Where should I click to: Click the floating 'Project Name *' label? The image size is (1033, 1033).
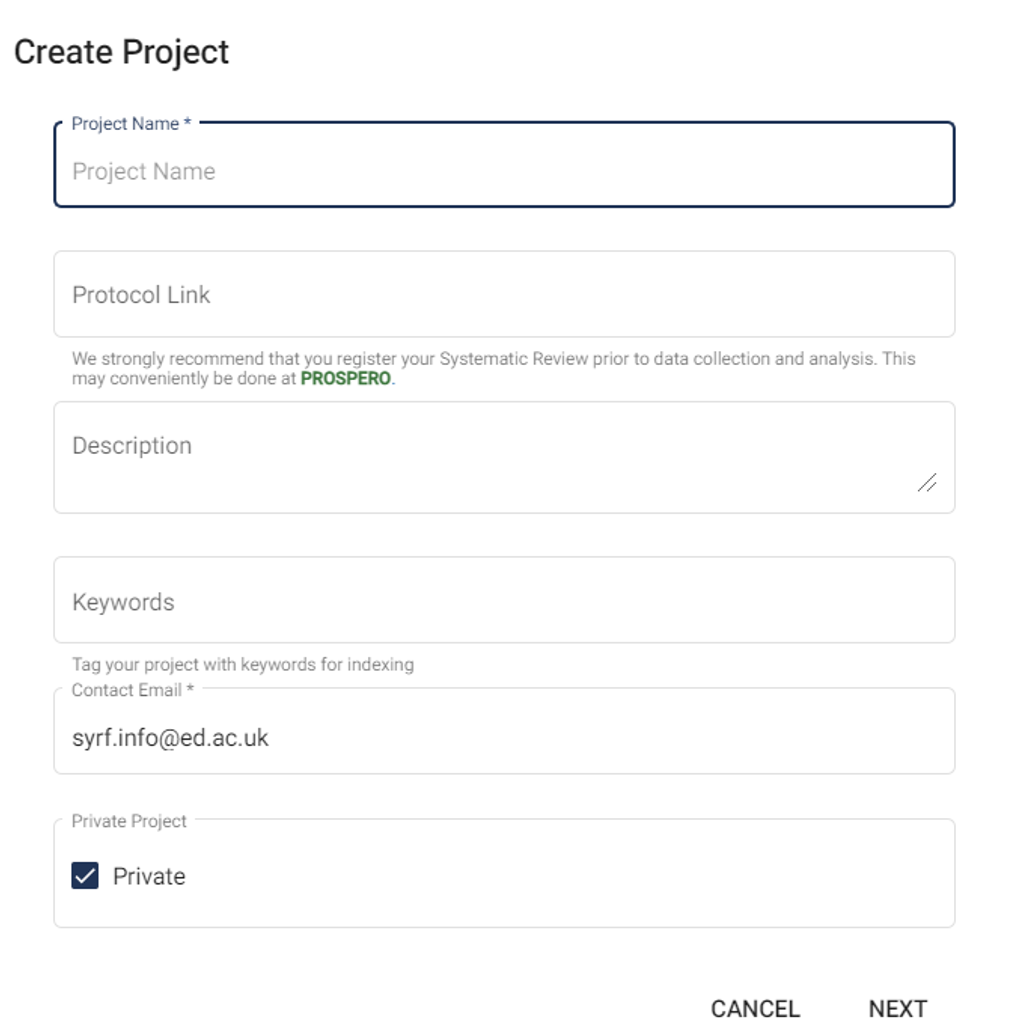(131, 124)
